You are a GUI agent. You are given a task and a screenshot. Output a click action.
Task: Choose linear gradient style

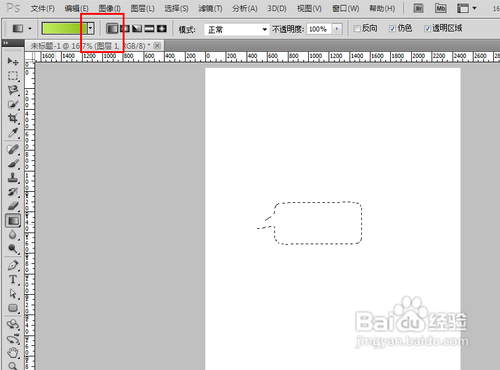(x=112, y=29)
